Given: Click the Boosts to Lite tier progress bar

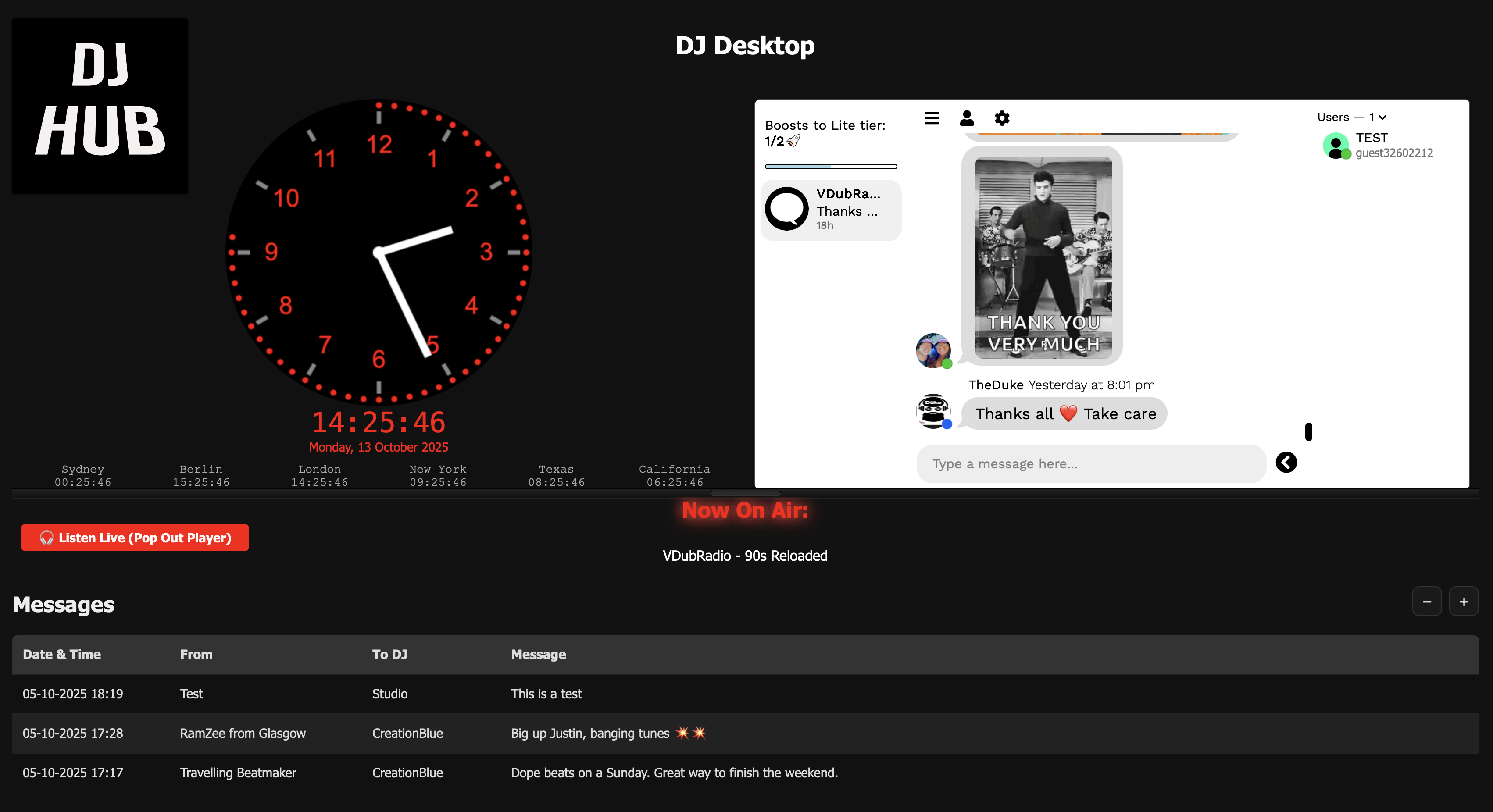Looking at the screenshot, I should pyautogui.click(x=831, y=167).
